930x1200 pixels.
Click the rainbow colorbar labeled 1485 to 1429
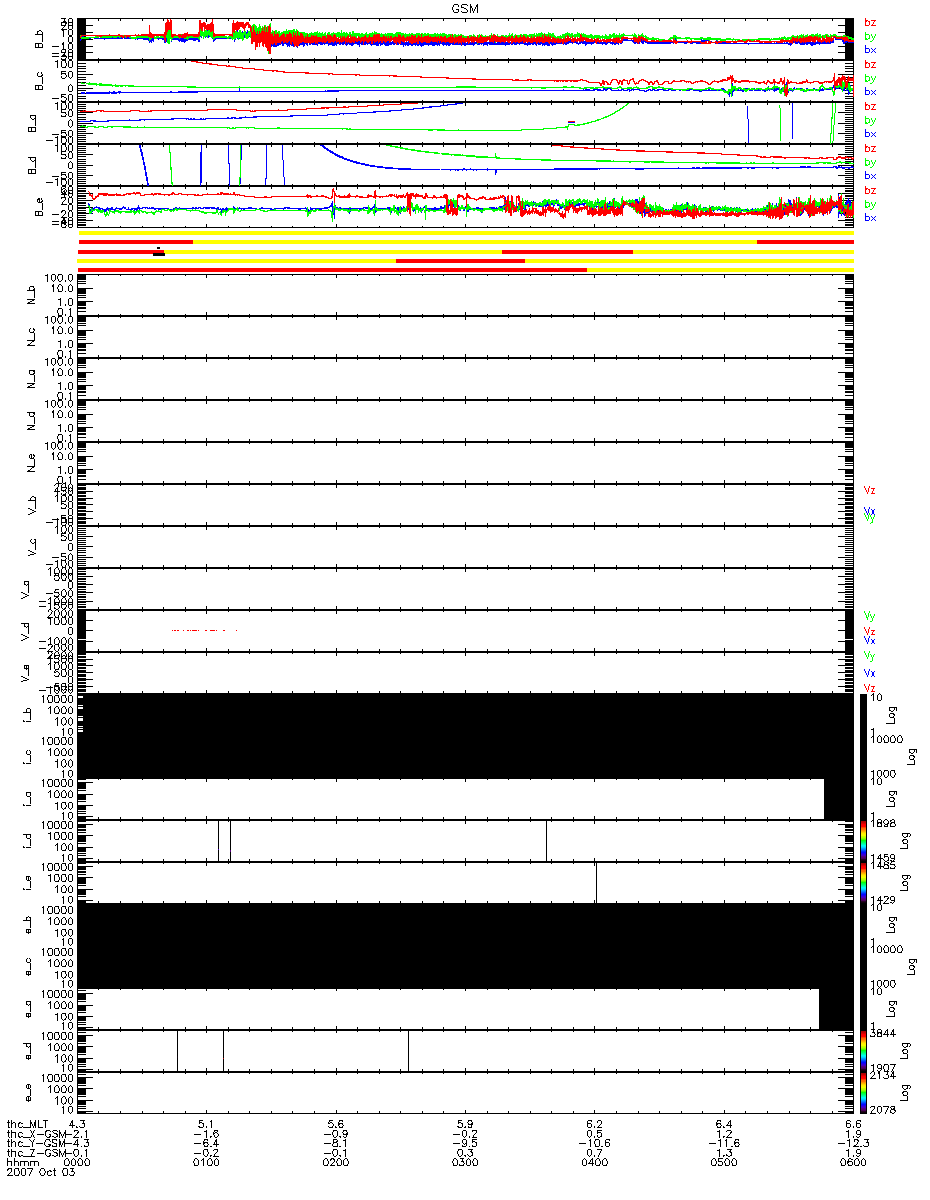[862, 882]
